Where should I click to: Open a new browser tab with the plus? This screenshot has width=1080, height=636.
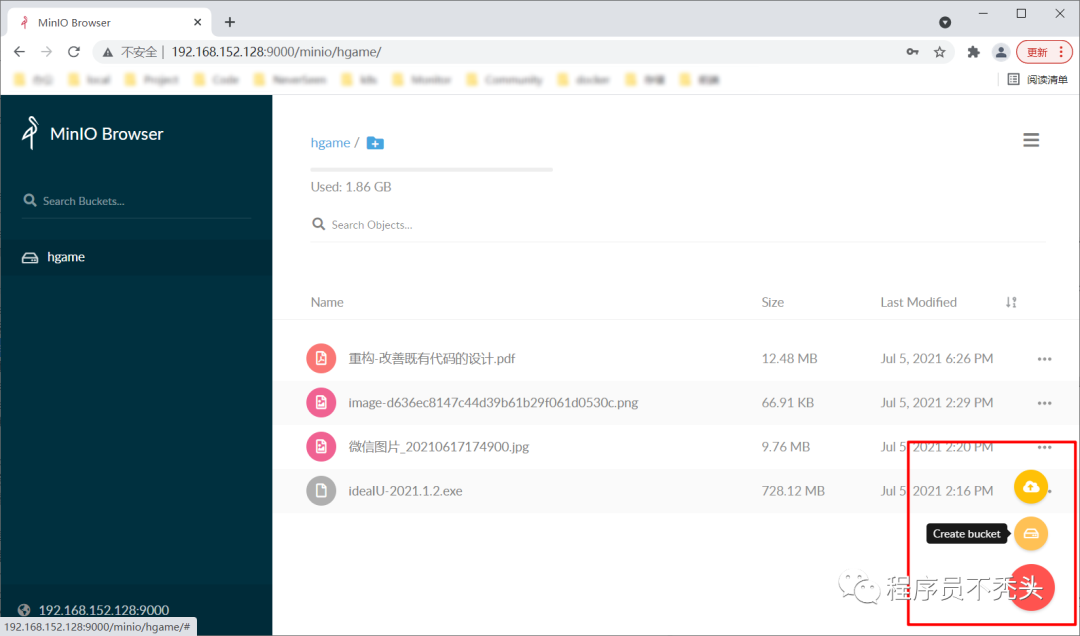click(230, 22)
